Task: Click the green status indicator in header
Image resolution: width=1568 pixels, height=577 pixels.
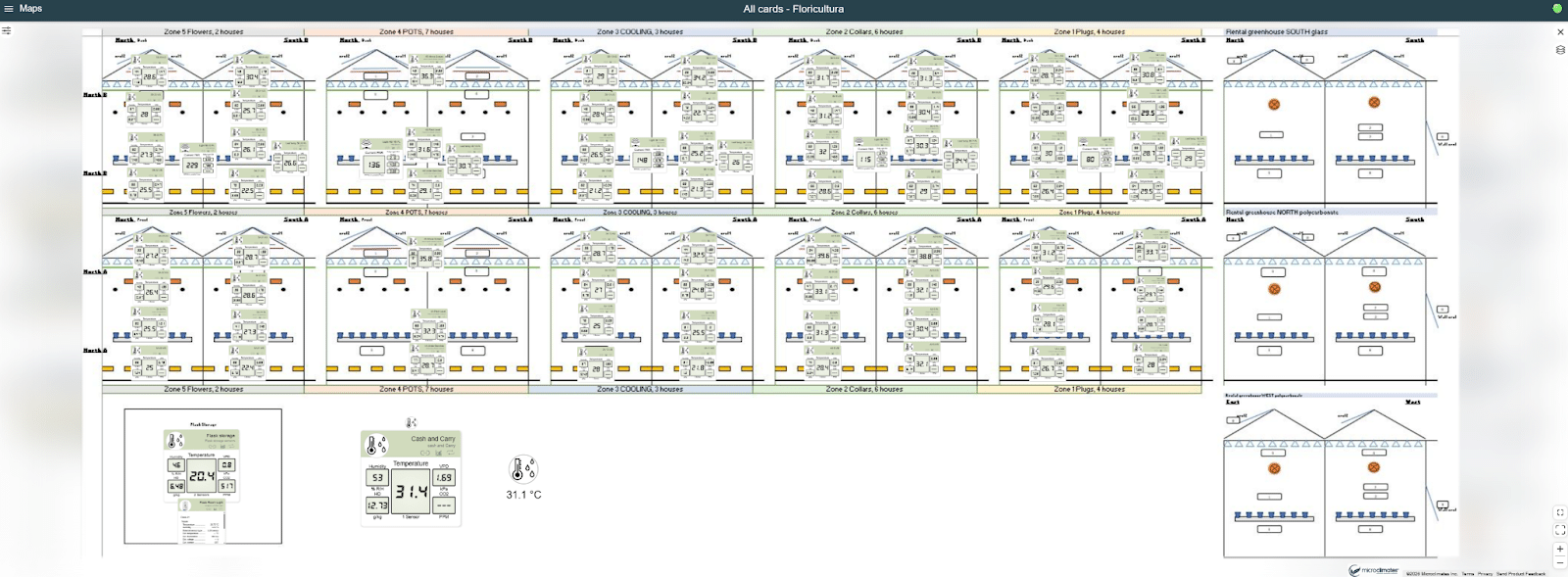Action: [x=1556, y=9]
